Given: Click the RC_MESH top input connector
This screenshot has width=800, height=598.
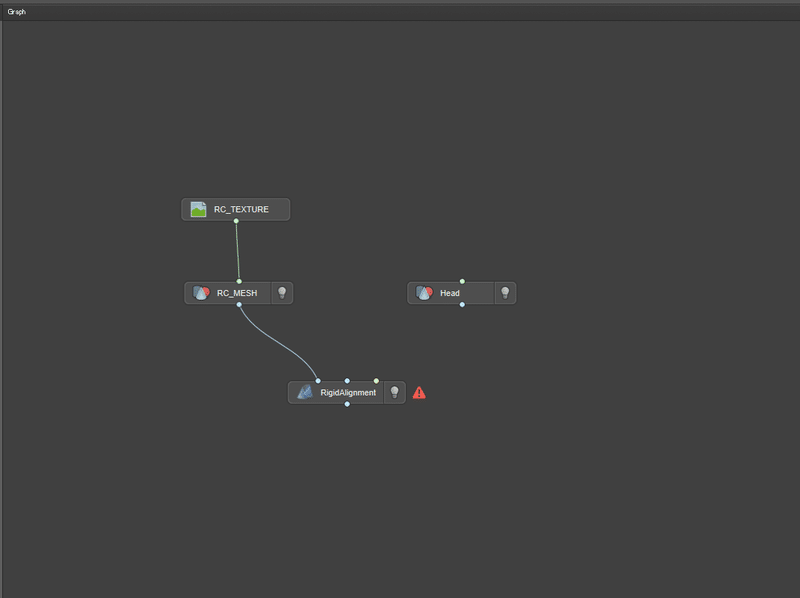Looking at the screenshot, I should pos(239,281).
